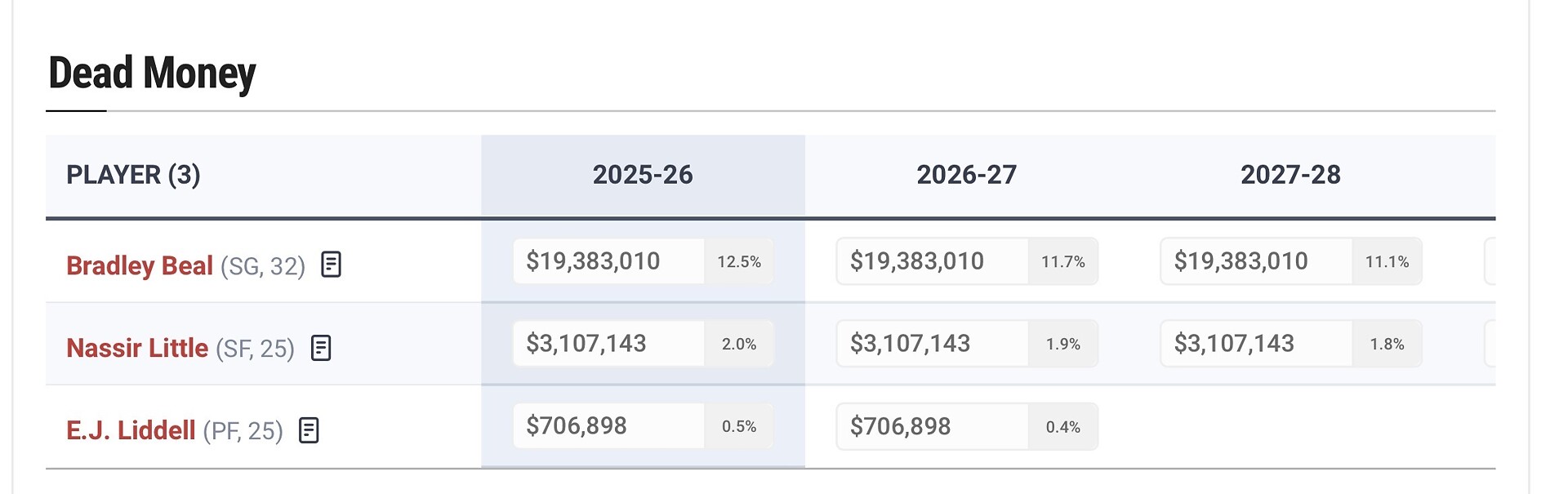Click Nassir Little's 2026-27 $3,107,143 amount

[910, 344]
